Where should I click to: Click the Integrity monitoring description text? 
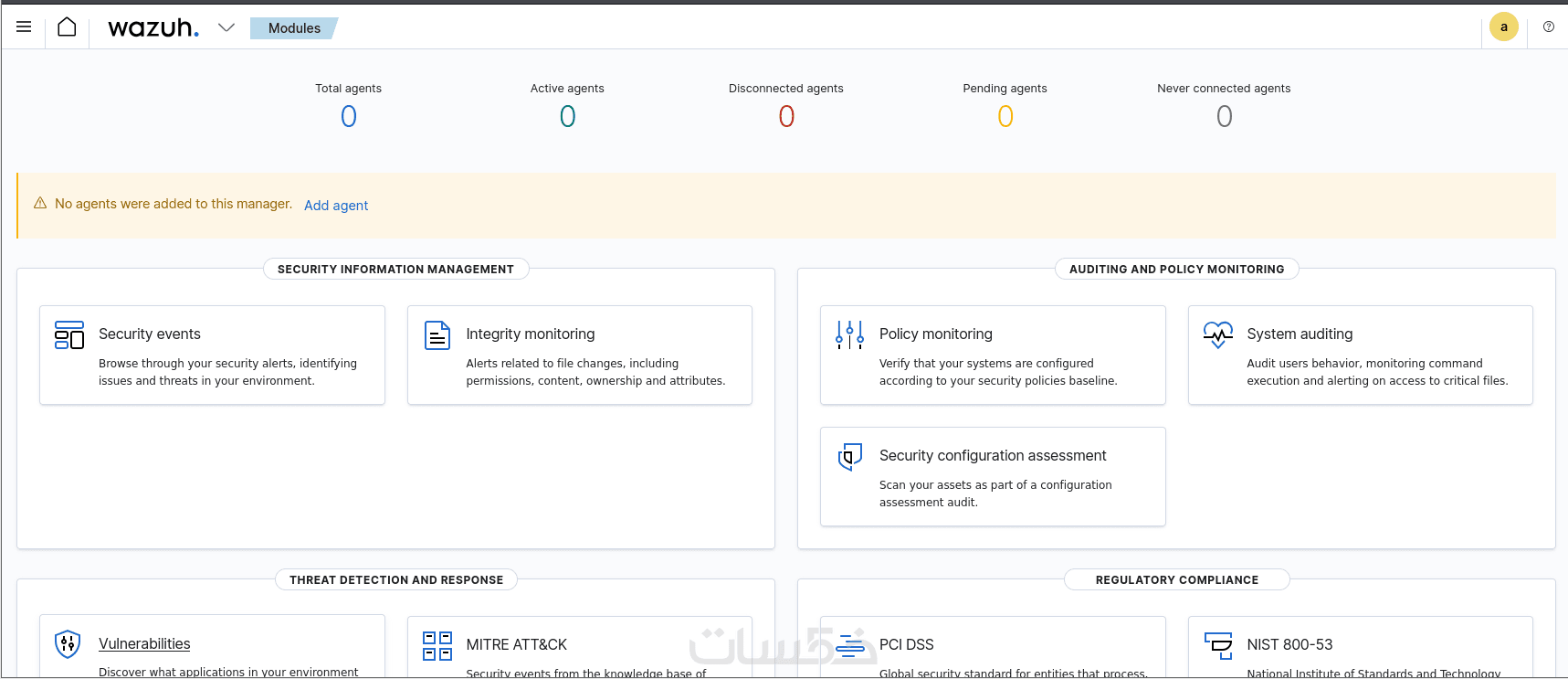click(x=595, y=372)
